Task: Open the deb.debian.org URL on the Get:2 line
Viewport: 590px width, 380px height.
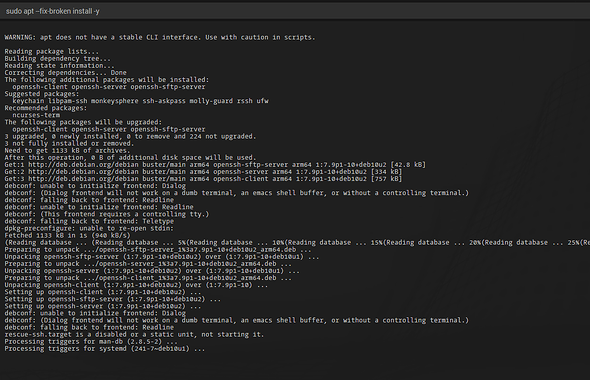Action: [107, 172]
